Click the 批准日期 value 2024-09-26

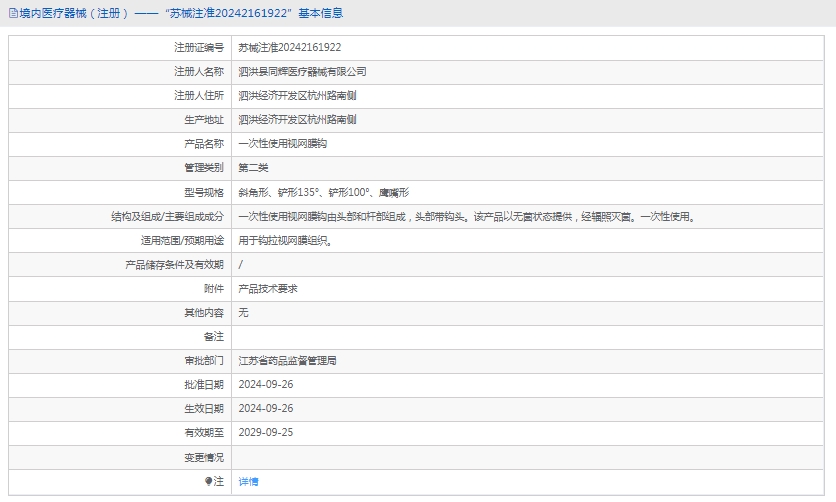point(266,384)
